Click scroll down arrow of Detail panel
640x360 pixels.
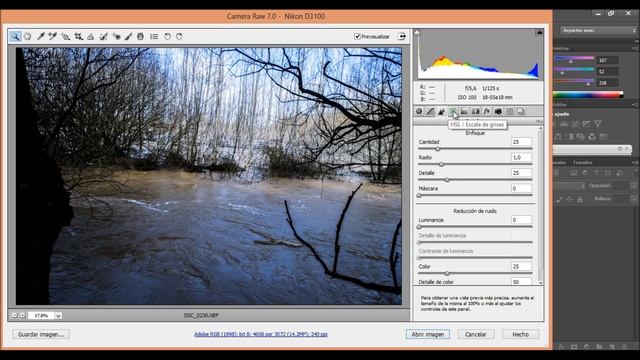click(x=541, y=282)
